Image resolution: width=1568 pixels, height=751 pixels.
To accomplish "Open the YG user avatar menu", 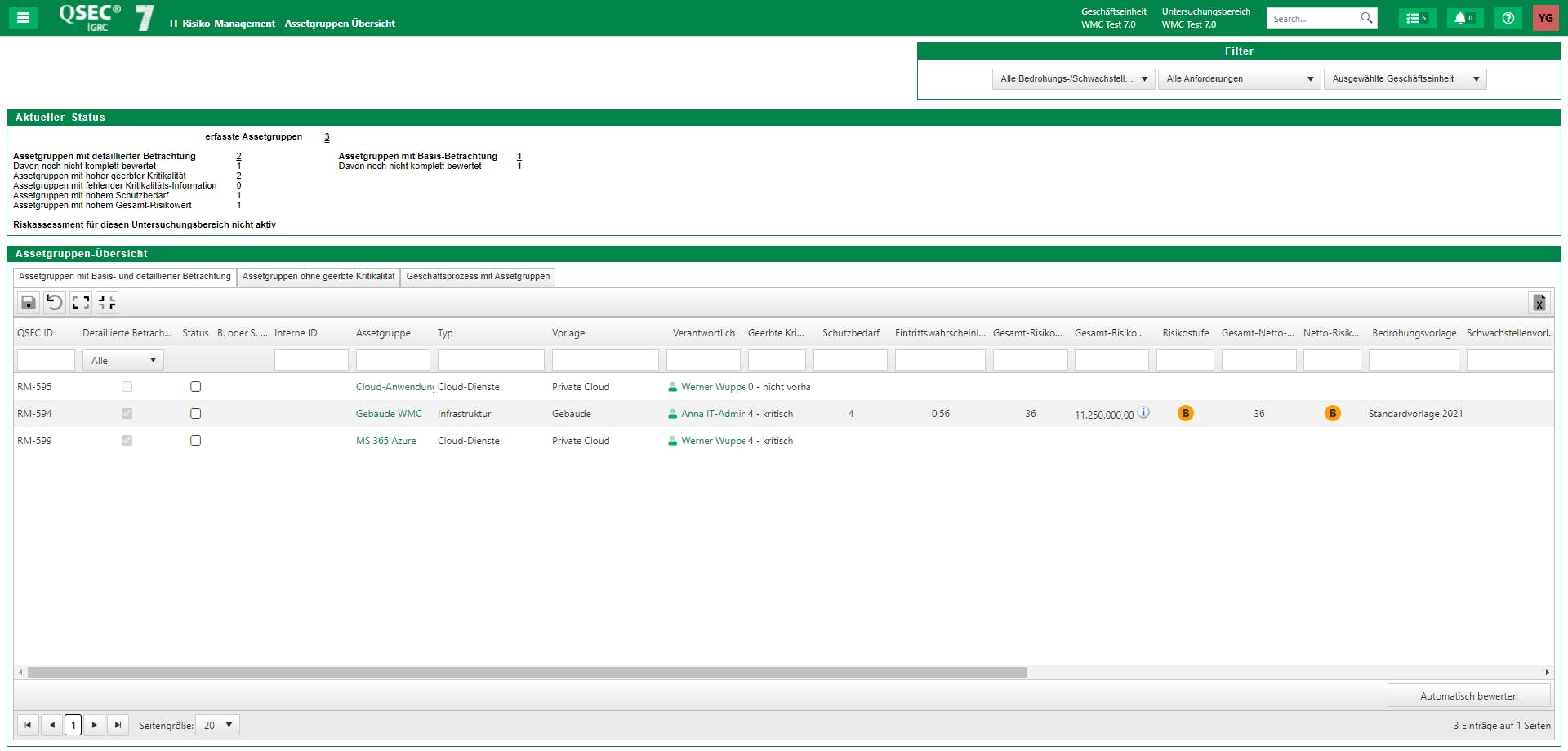I will 1546,18.
